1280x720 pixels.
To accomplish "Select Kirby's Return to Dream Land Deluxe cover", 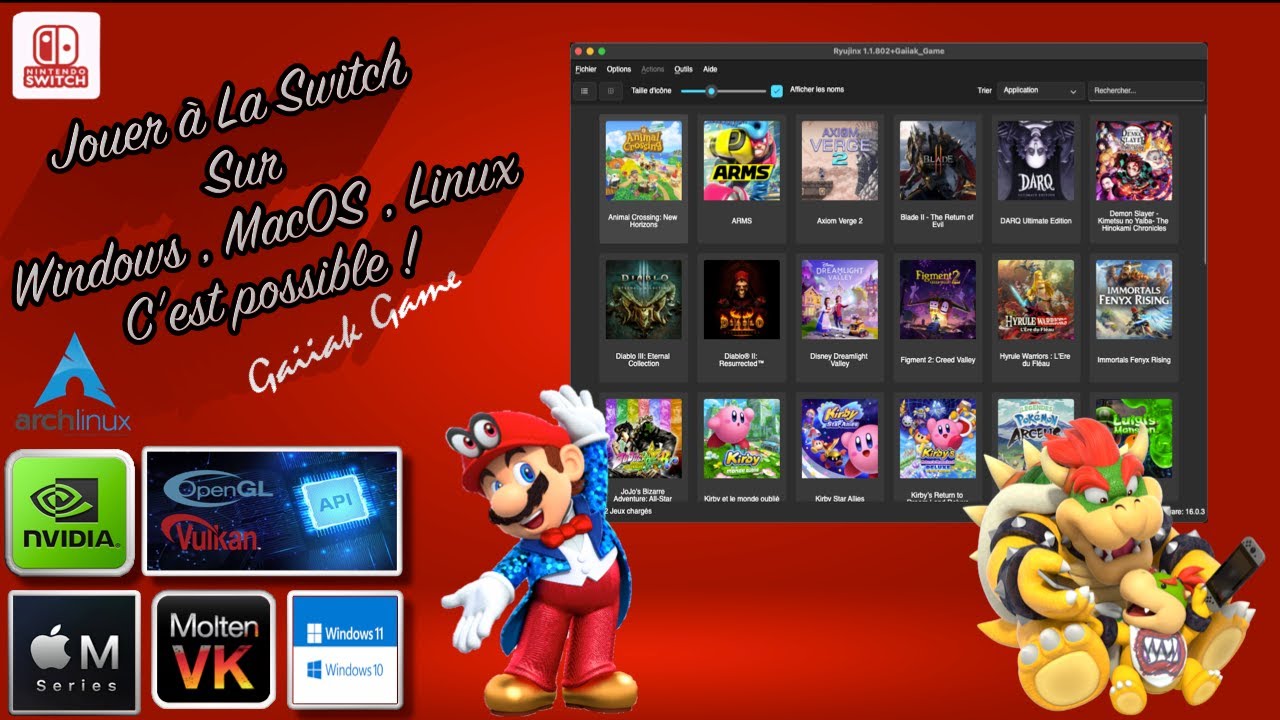I will [x=937, y=438].
